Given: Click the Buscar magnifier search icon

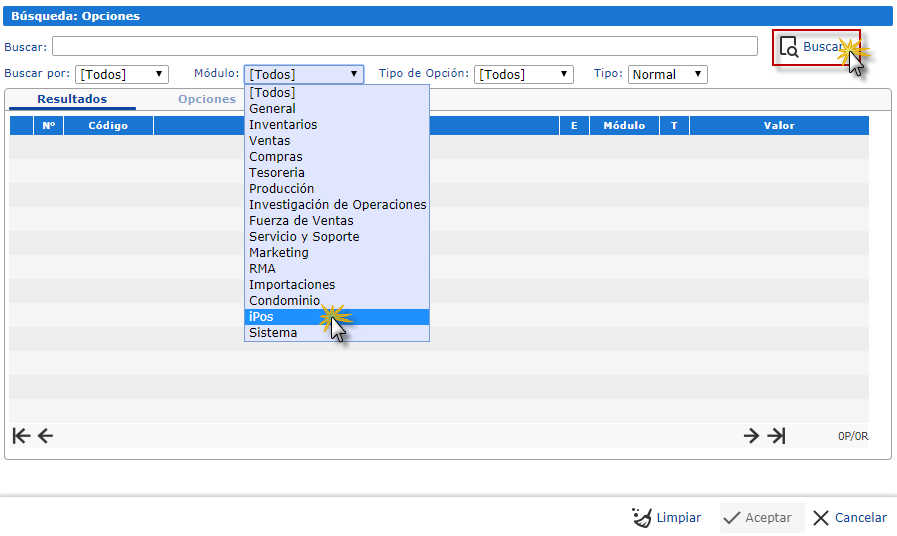Looking at the screenshot, I should (789, 47).
